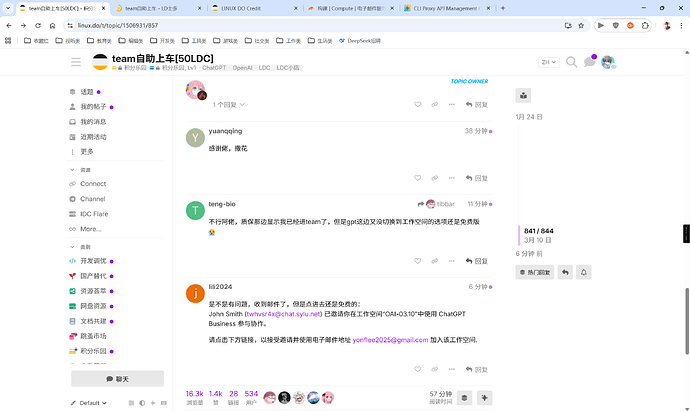Click the 1月 24 日 timeline start date

(529, 117)
